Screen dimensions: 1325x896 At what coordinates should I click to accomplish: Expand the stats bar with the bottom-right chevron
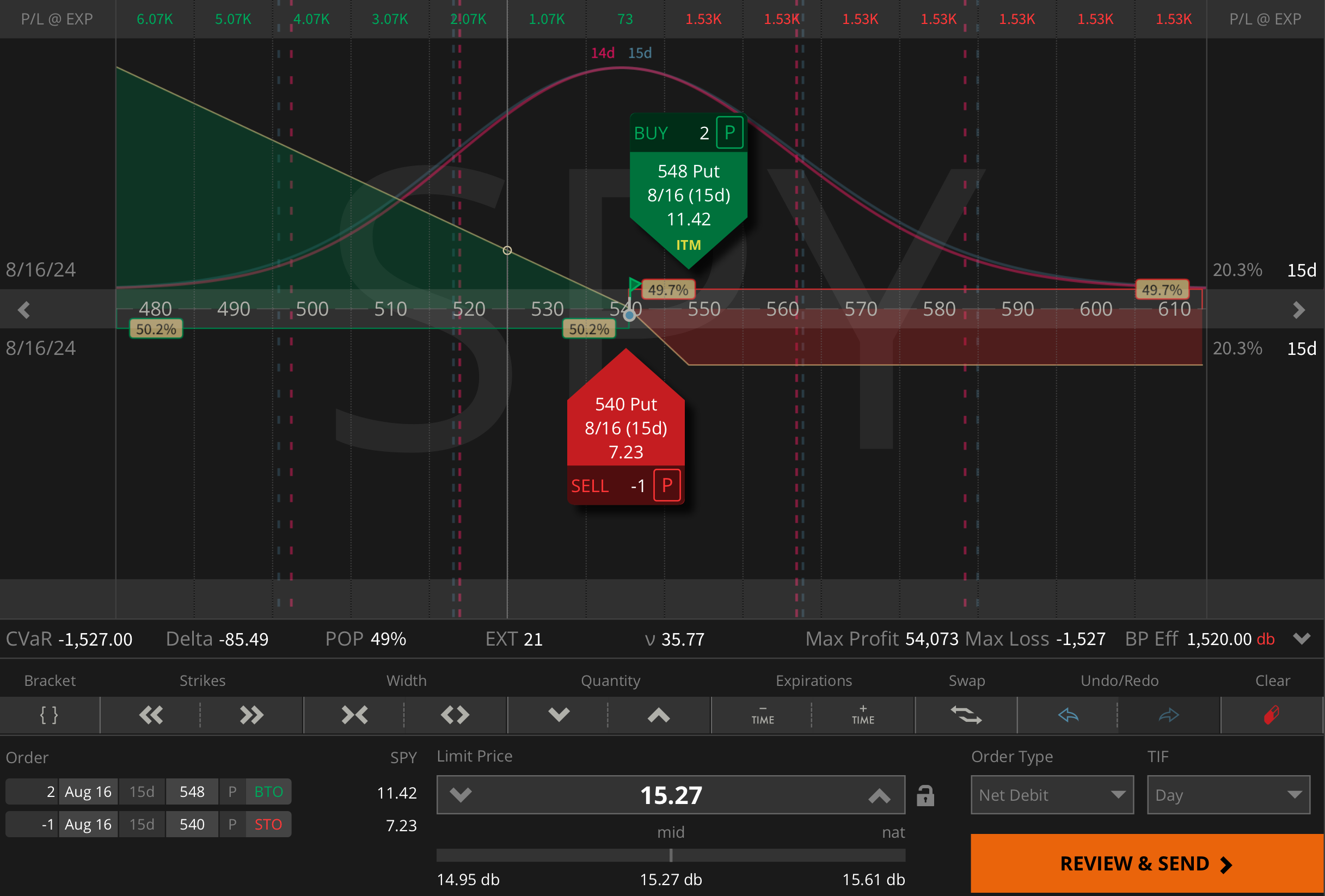click(x=1302, y=639)
